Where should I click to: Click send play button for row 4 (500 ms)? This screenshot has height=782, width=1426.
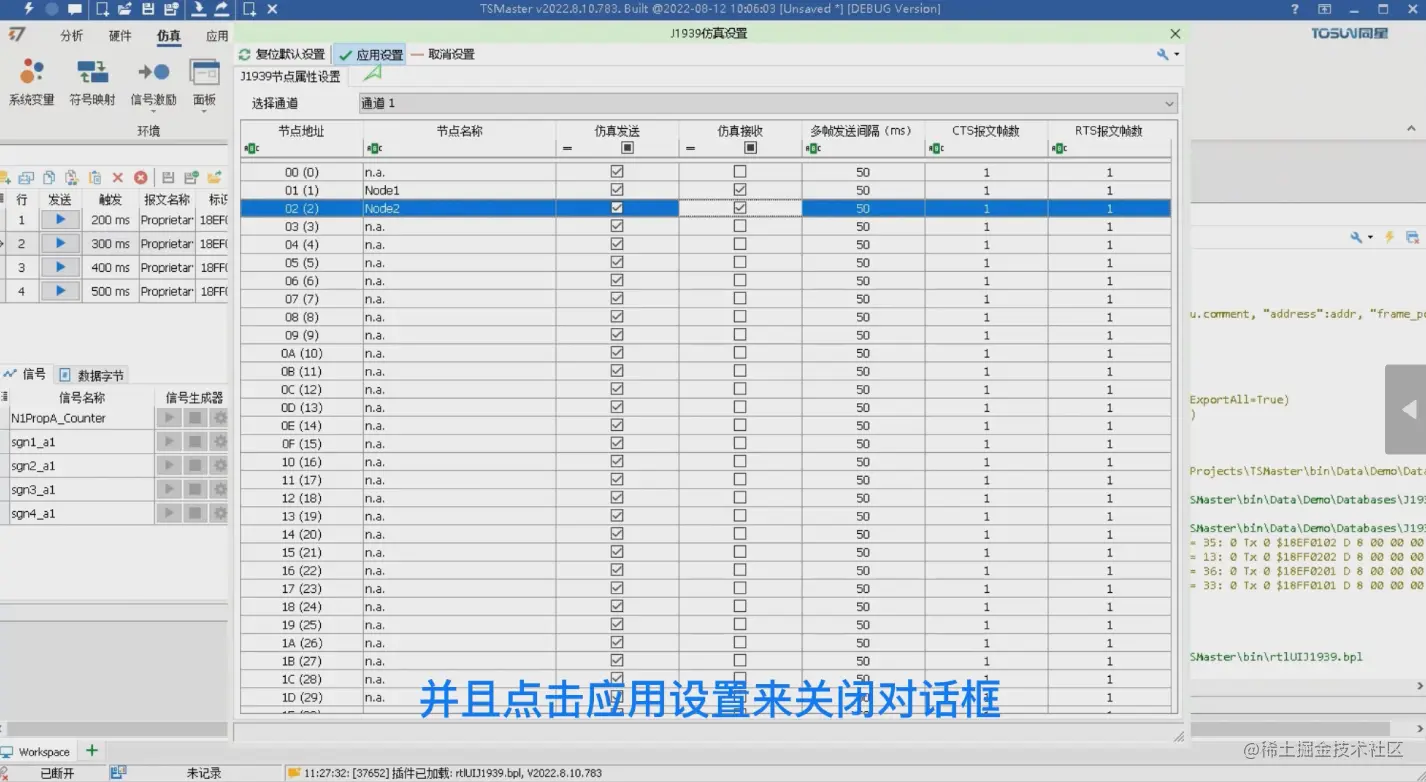click(60, 291)
